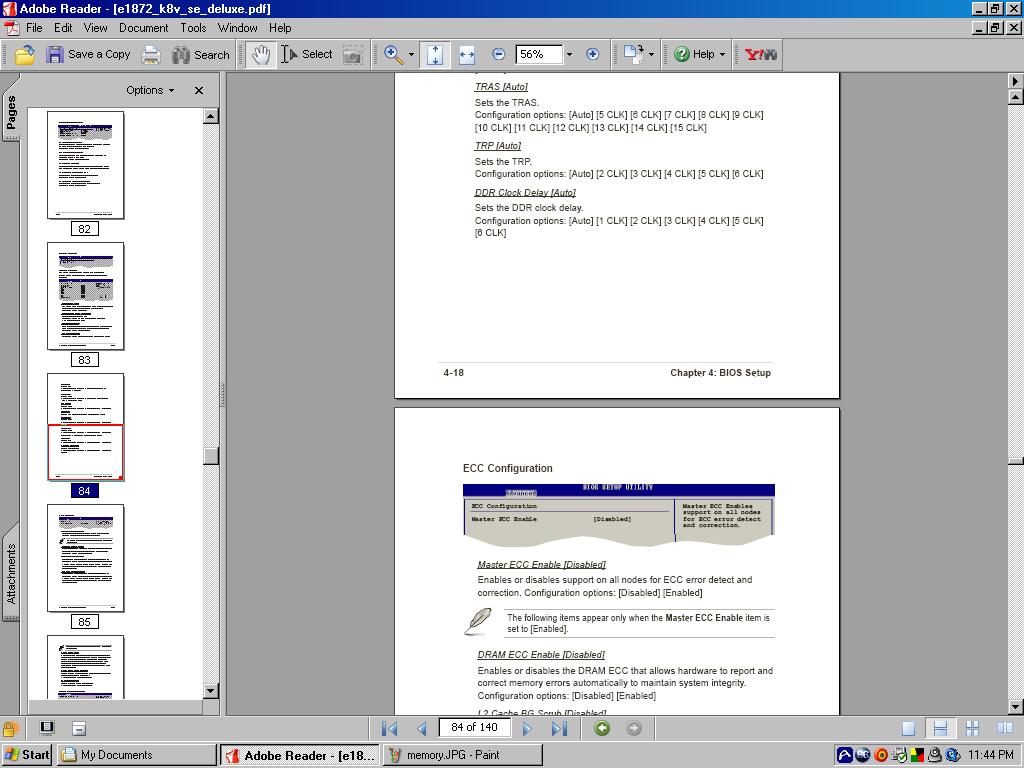Open a file with the folder icon

pos(25,55)
